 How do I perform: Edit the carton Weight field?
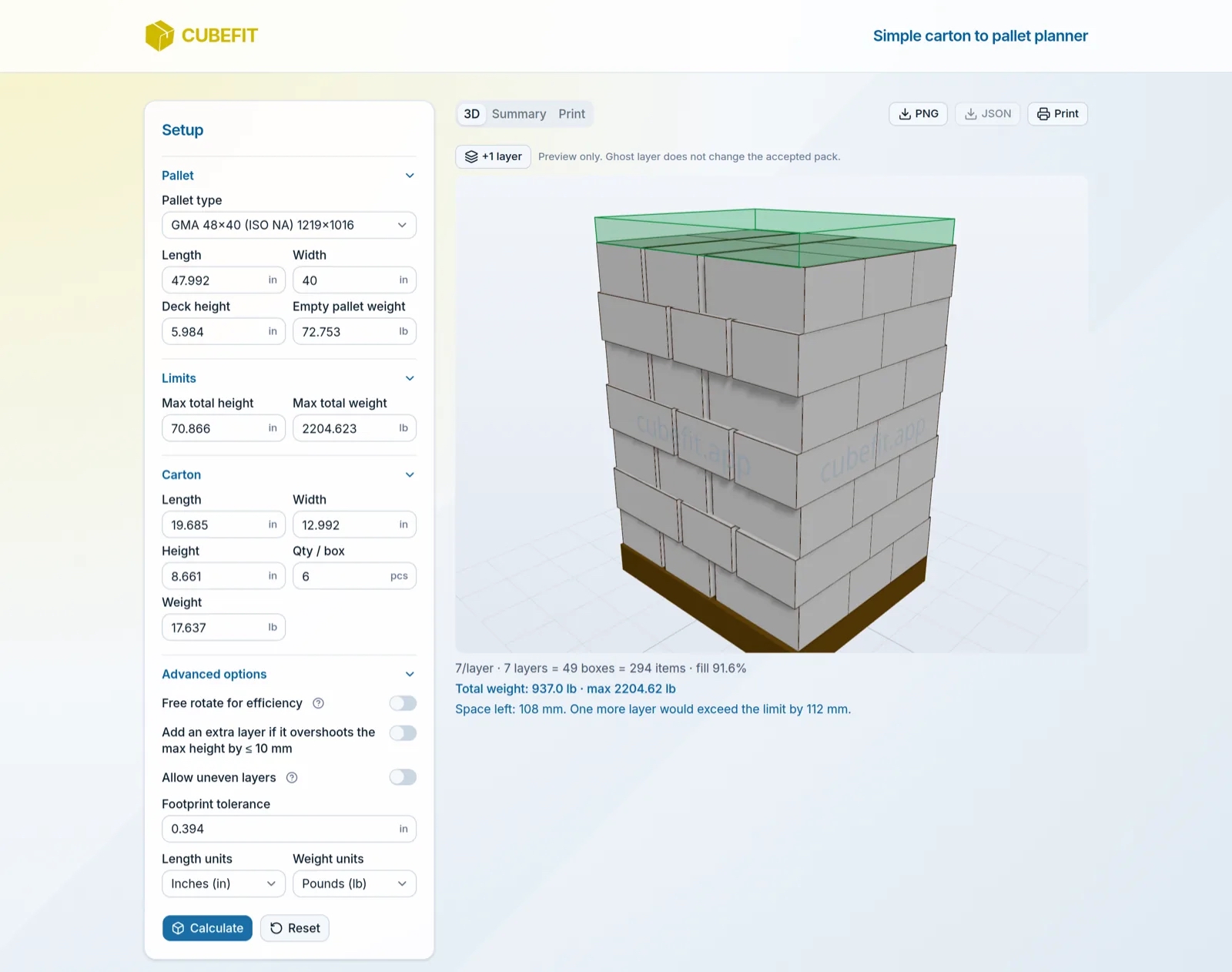pos(223,628)
